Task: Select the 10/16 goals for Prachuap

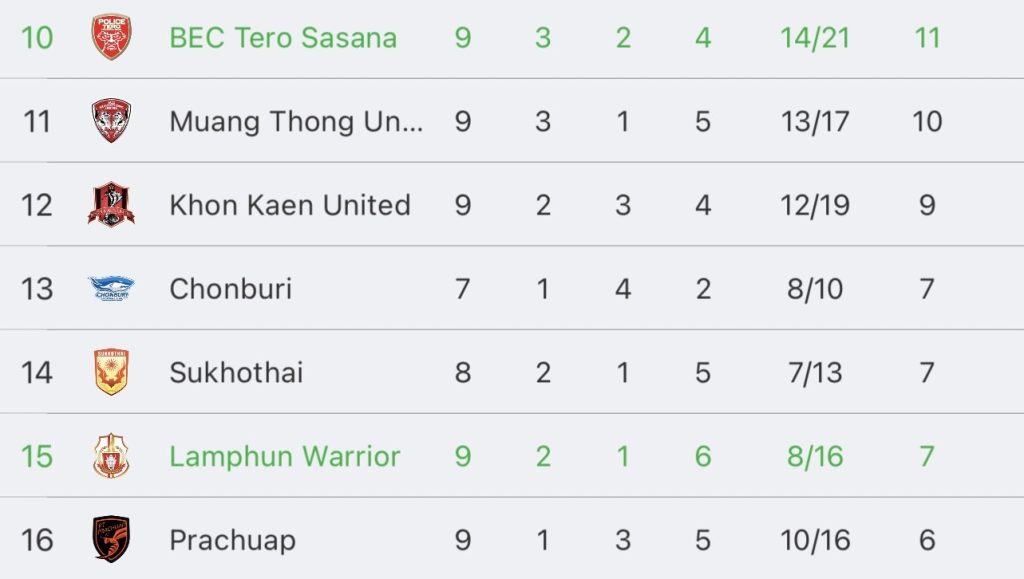Action: coord(815,540)
